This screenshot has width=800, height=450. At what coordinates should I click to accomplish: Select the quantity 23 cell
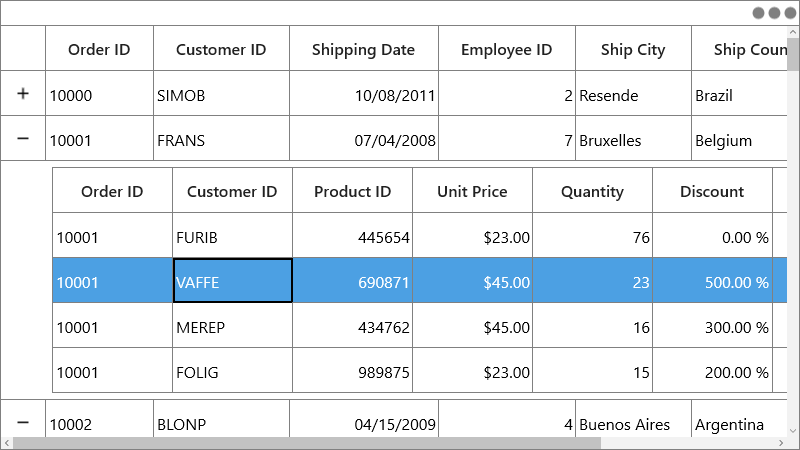tap(592, 280)
